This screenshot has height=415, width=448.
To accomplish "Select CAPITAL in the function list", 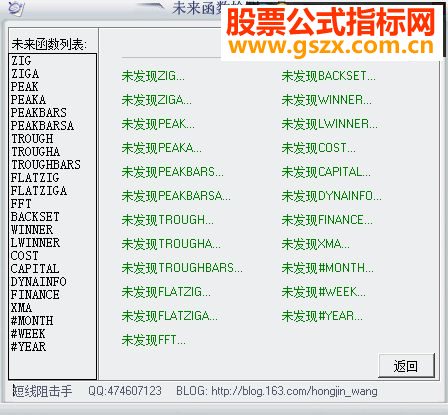I will (x=35, y=269).
